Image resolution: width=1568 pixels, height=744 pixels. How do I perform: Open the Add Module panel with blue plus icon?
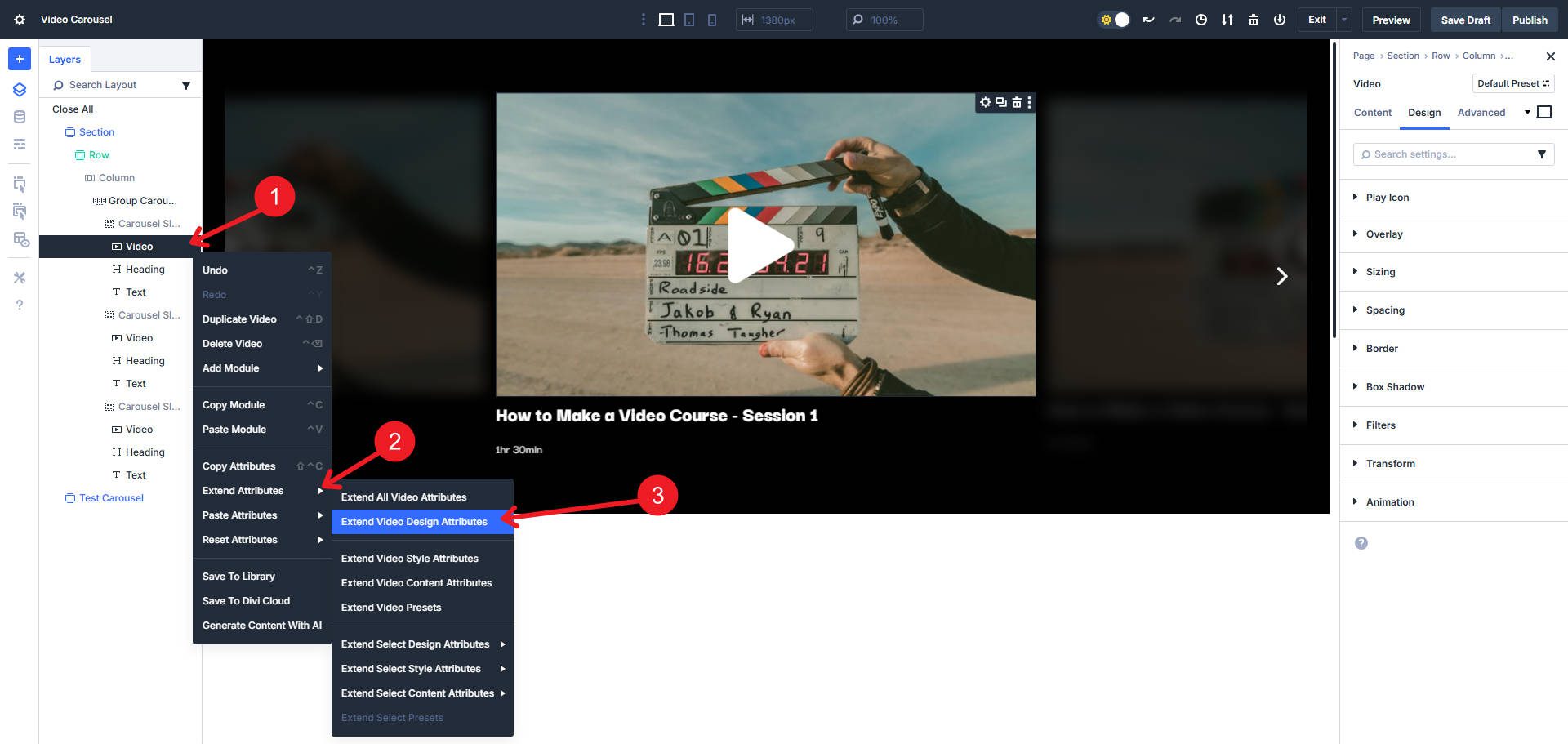click(x=19, y=58)
